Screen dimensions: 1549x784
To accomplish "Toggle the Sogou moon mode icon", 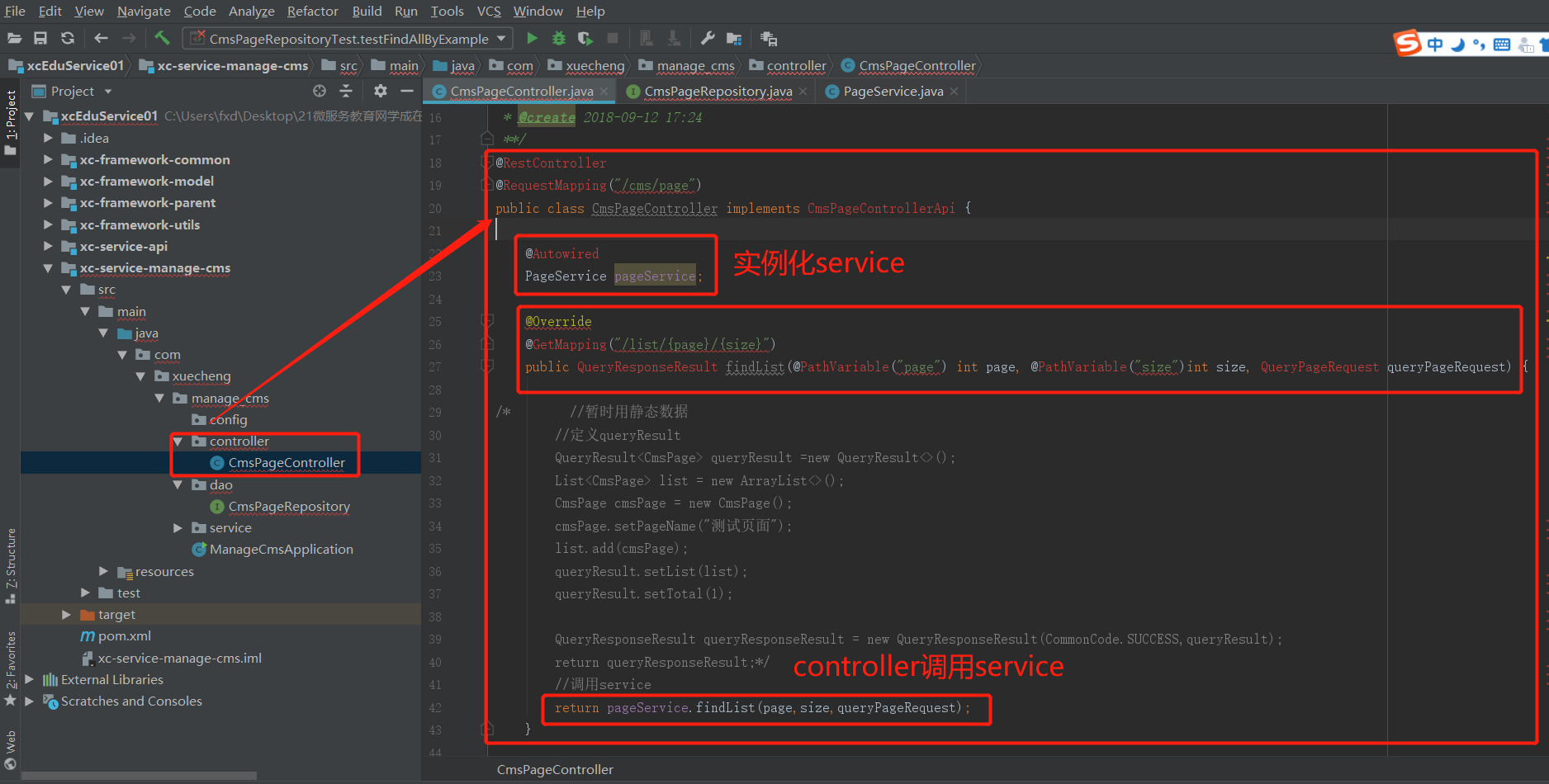I will [x=1457, y=45].
